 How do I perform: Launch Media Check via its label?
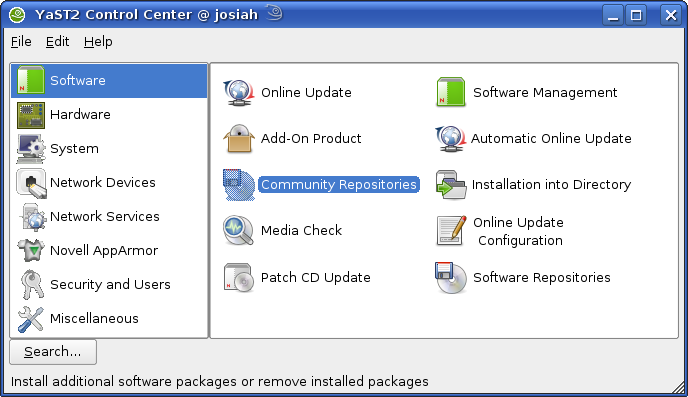[x=301, y=230]
